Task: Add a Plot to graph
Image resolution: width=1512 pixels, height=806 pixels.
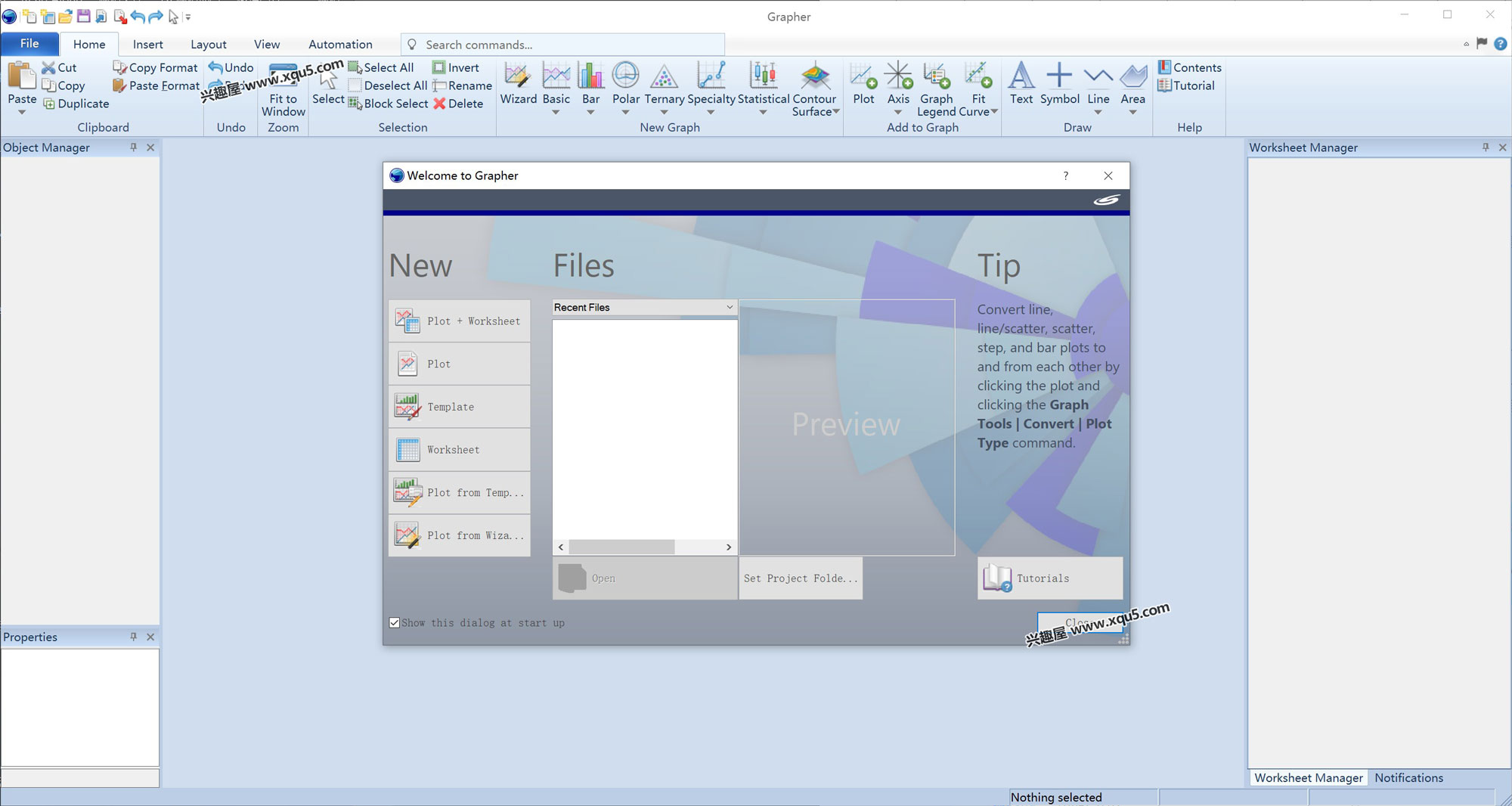Action: click(x=863, y=83)
